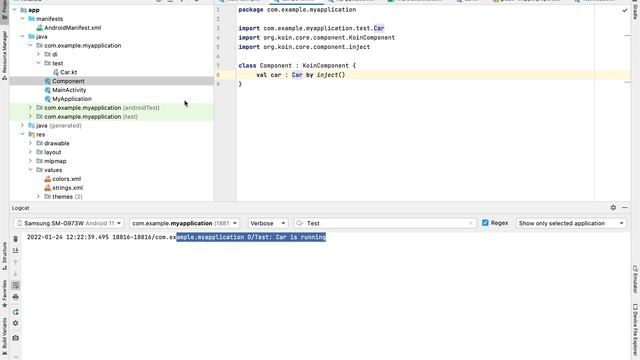Clear the Logcat search field text
The height and width of the screenshot is (360, 640).
[470, 223]
